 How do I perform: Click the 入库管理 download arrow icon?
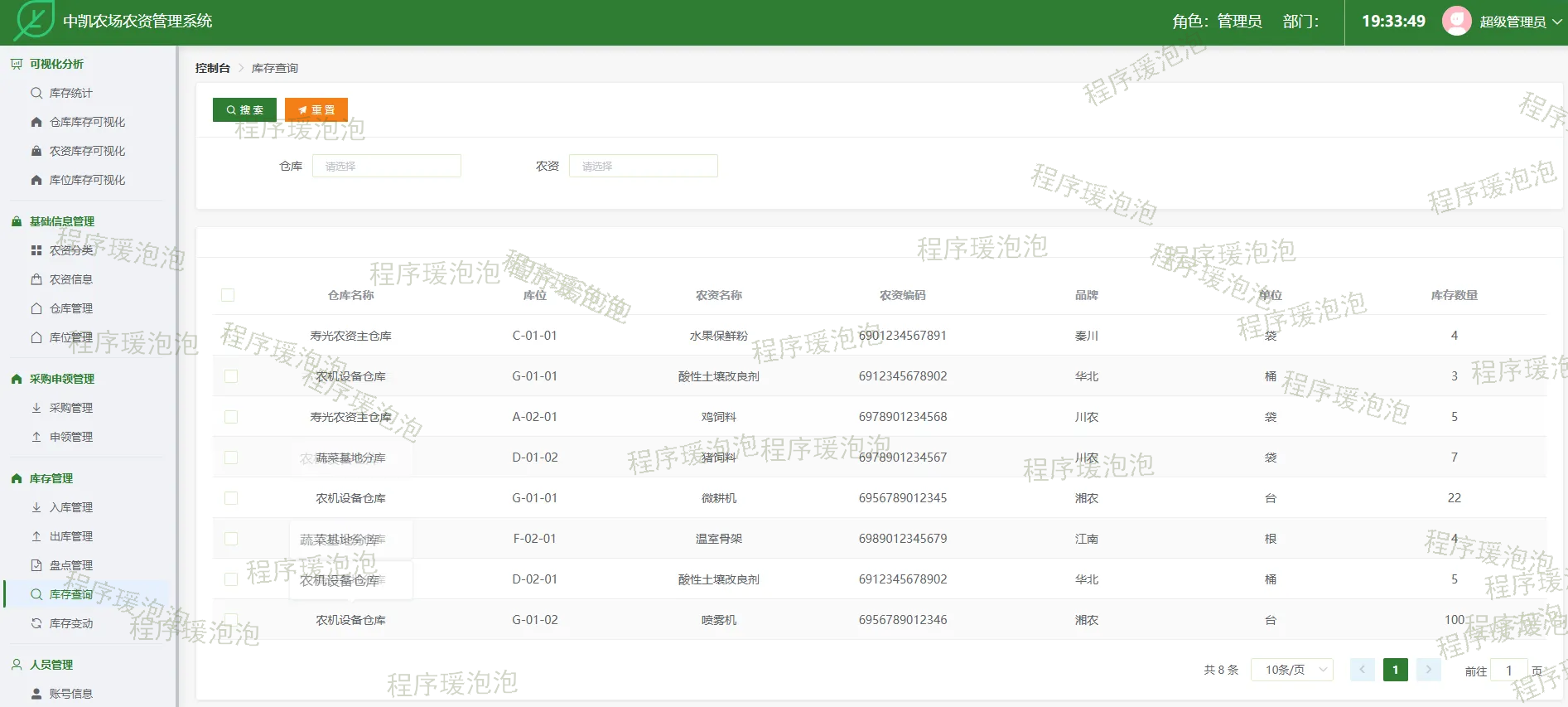pyautogui.click(x=36, y=507)
